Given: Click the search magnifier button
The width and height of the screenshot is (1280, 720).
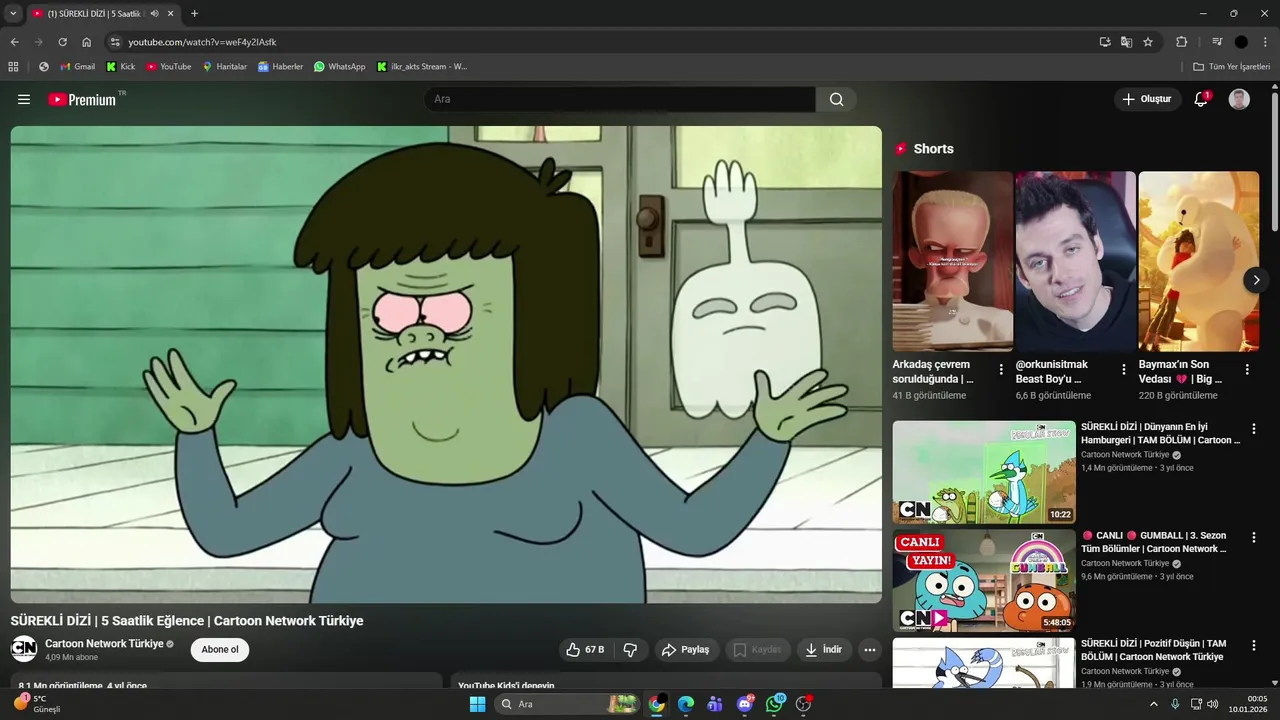Looking at the screenshot, I should [836, 99].
